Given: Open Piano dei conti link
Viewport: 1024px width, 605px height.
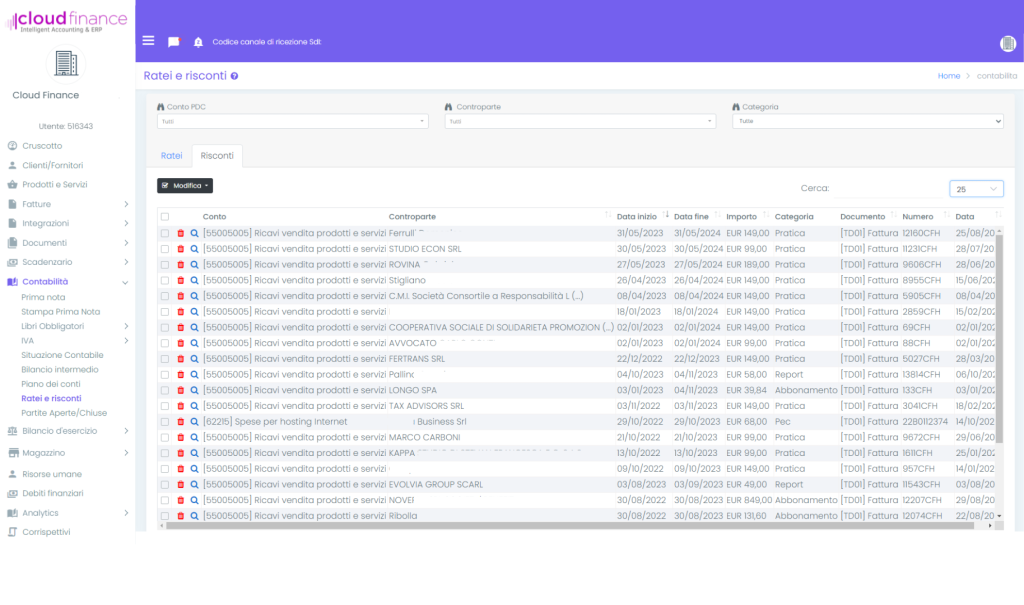Looking at the screenshot, I should pyautogui.click(x=51, y=384).
